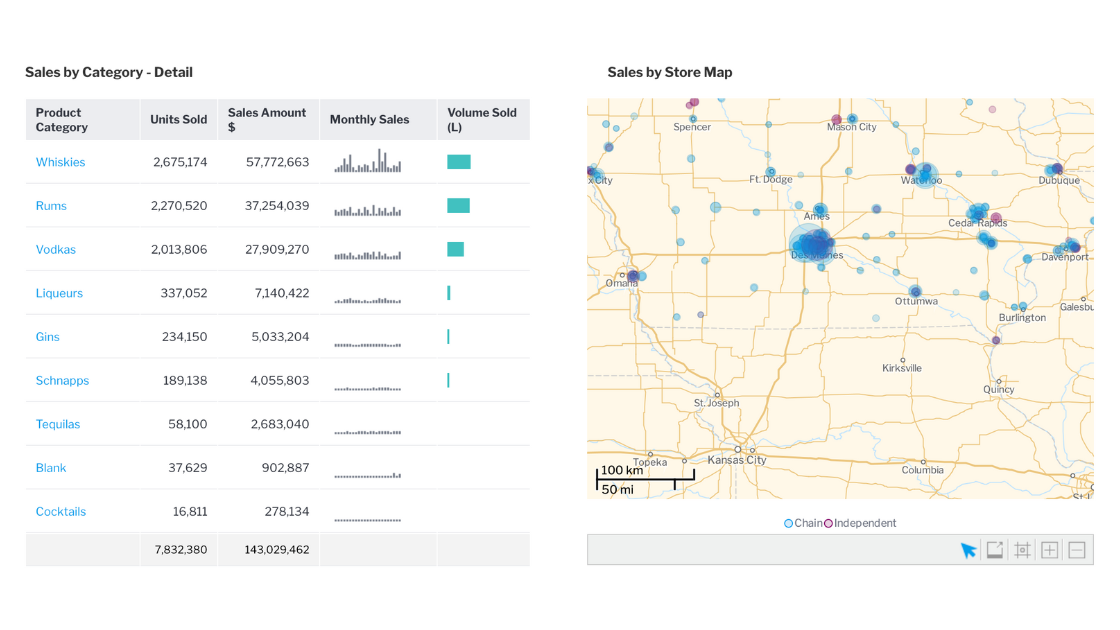Open the Liqueurs category link
This screenshot has width=1120, height=630.
click(x=59, y=293)
